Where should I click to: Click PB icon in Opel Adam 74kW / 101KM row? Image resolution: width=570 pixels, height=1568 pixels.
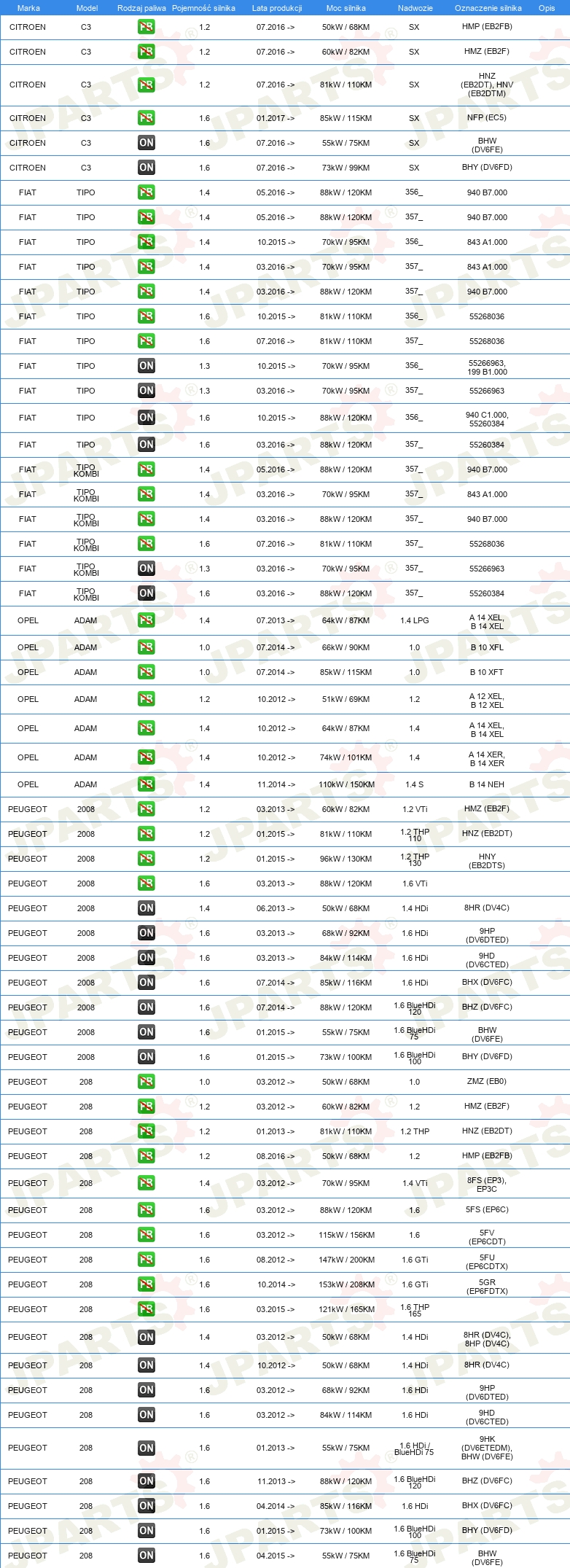pos(147,757)
